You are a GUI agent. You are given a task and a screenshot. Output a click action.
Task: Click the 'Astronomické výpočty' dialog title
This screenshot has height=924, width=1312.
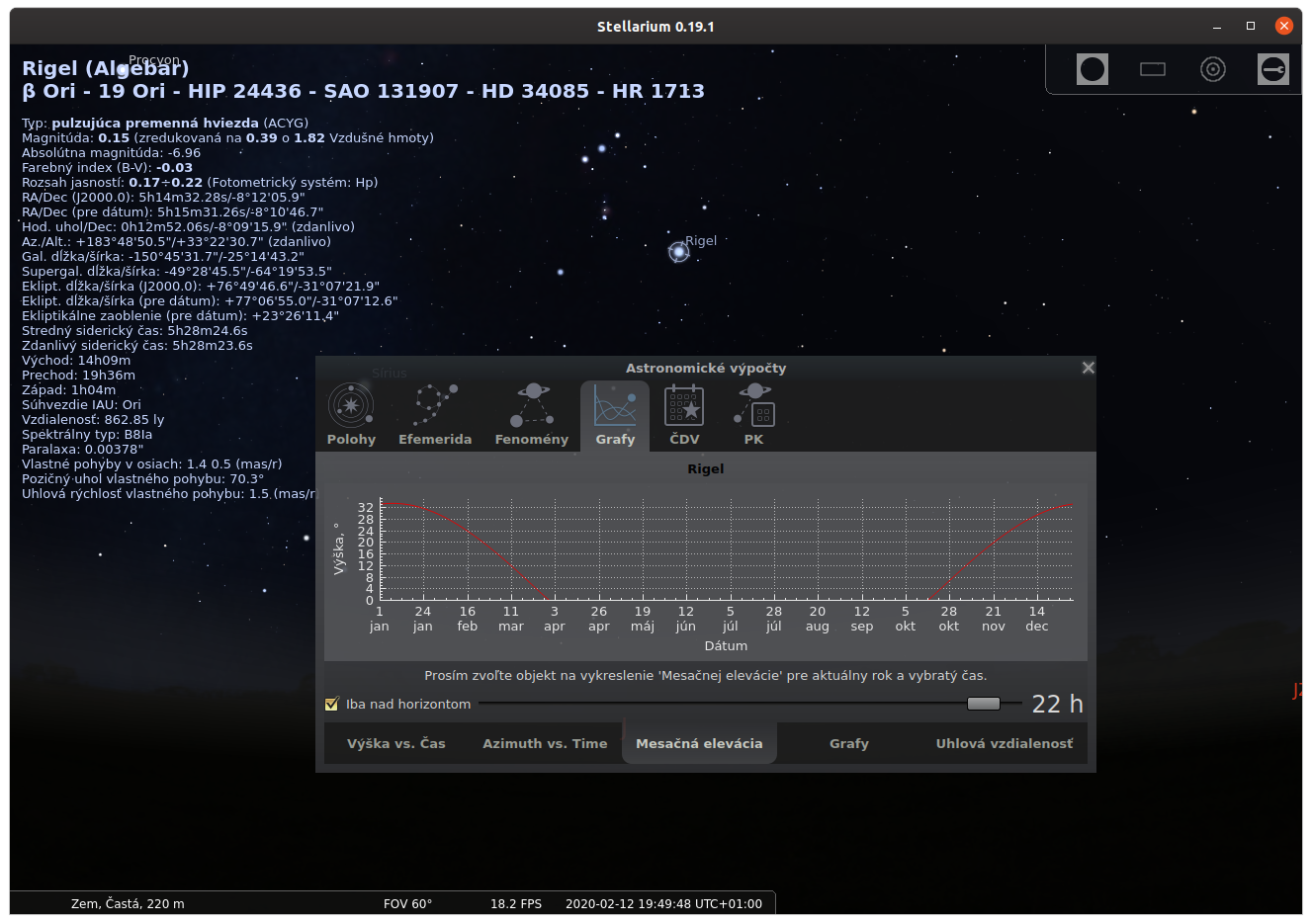point(706,368)
